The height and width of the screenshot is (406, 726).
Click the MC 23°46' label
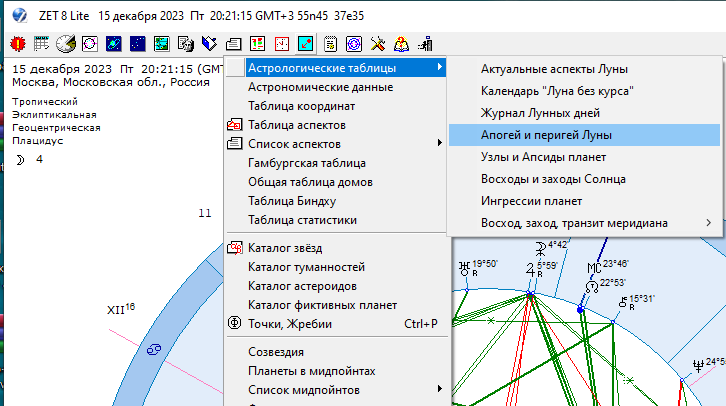tap(607, 266)
